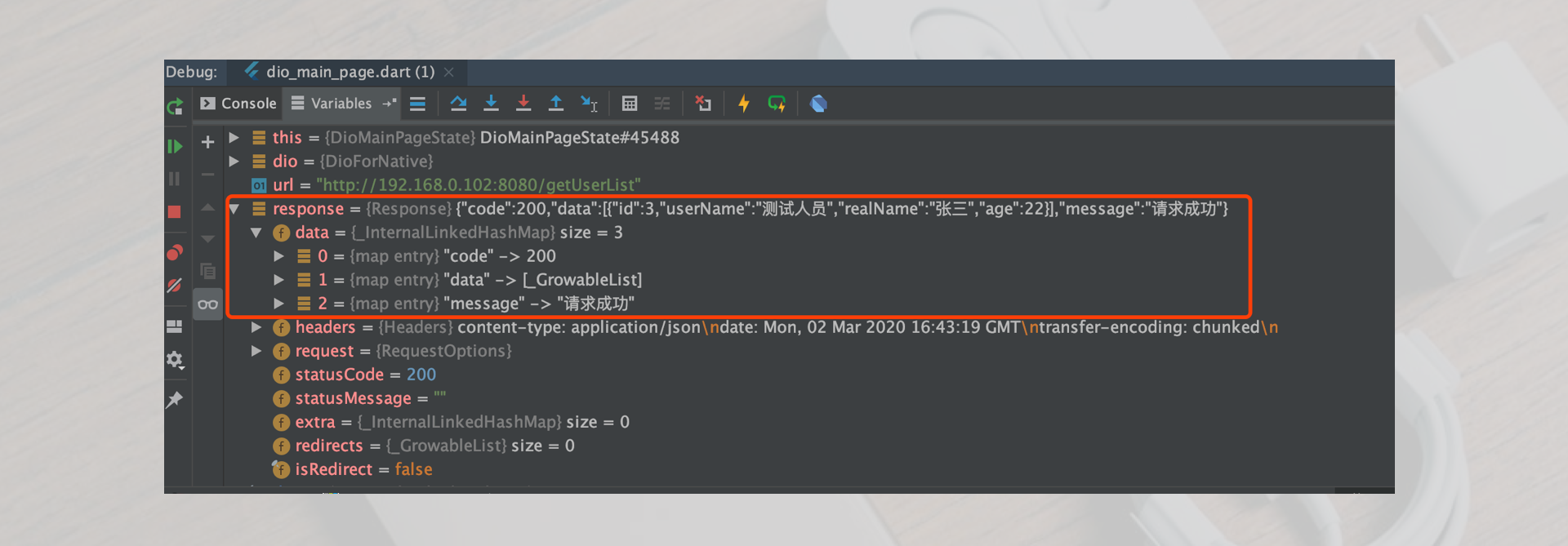1568x546 pixels.
Task: Click Resume Program green button
Action: click(x=174, y=146)
